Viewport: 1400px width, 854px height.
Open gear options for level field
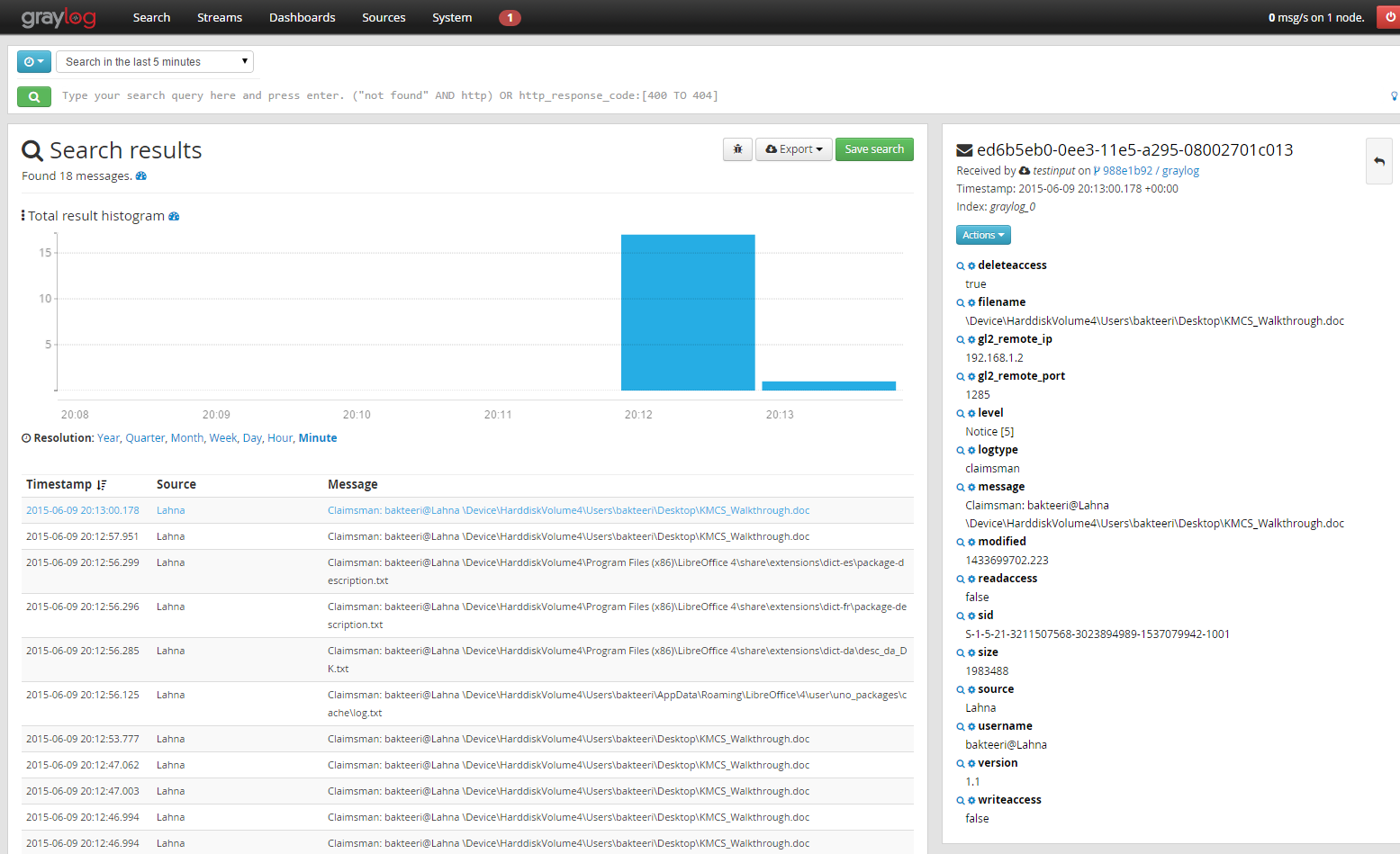(x=971, y=414)
